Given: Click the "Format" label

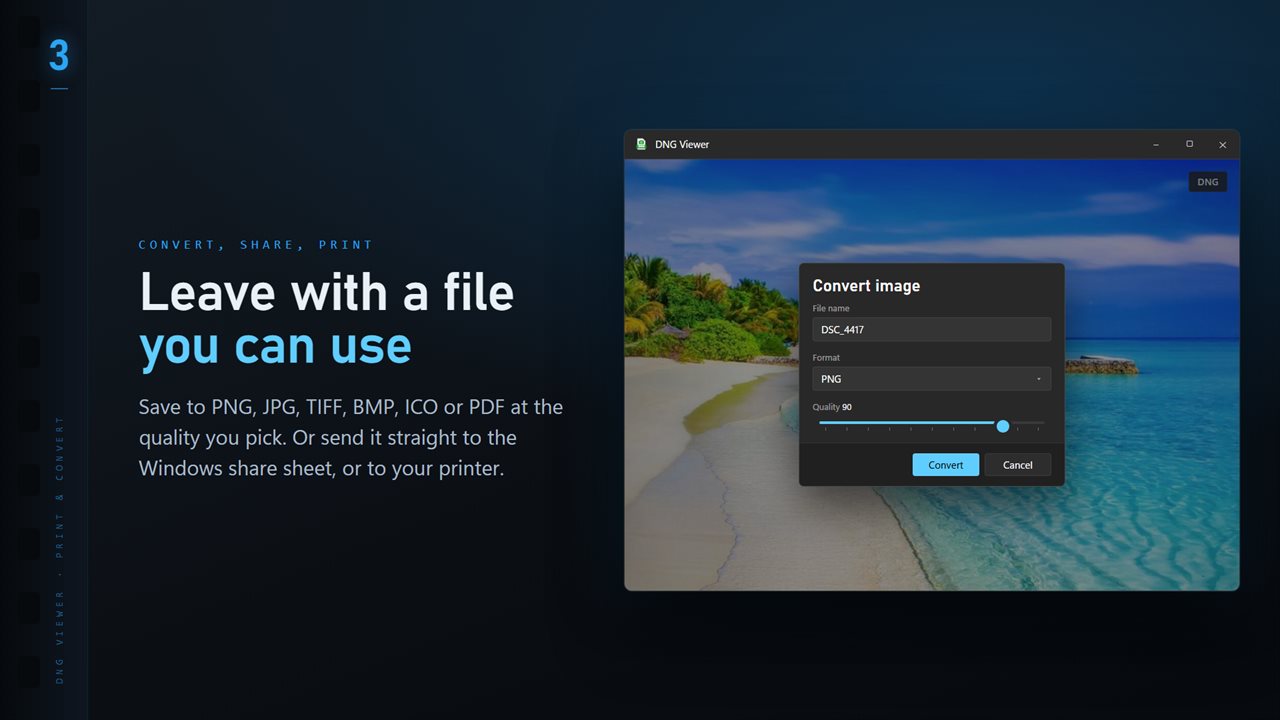Looking at the screenshot, I should pyautogui.click(x=826, y=358).
